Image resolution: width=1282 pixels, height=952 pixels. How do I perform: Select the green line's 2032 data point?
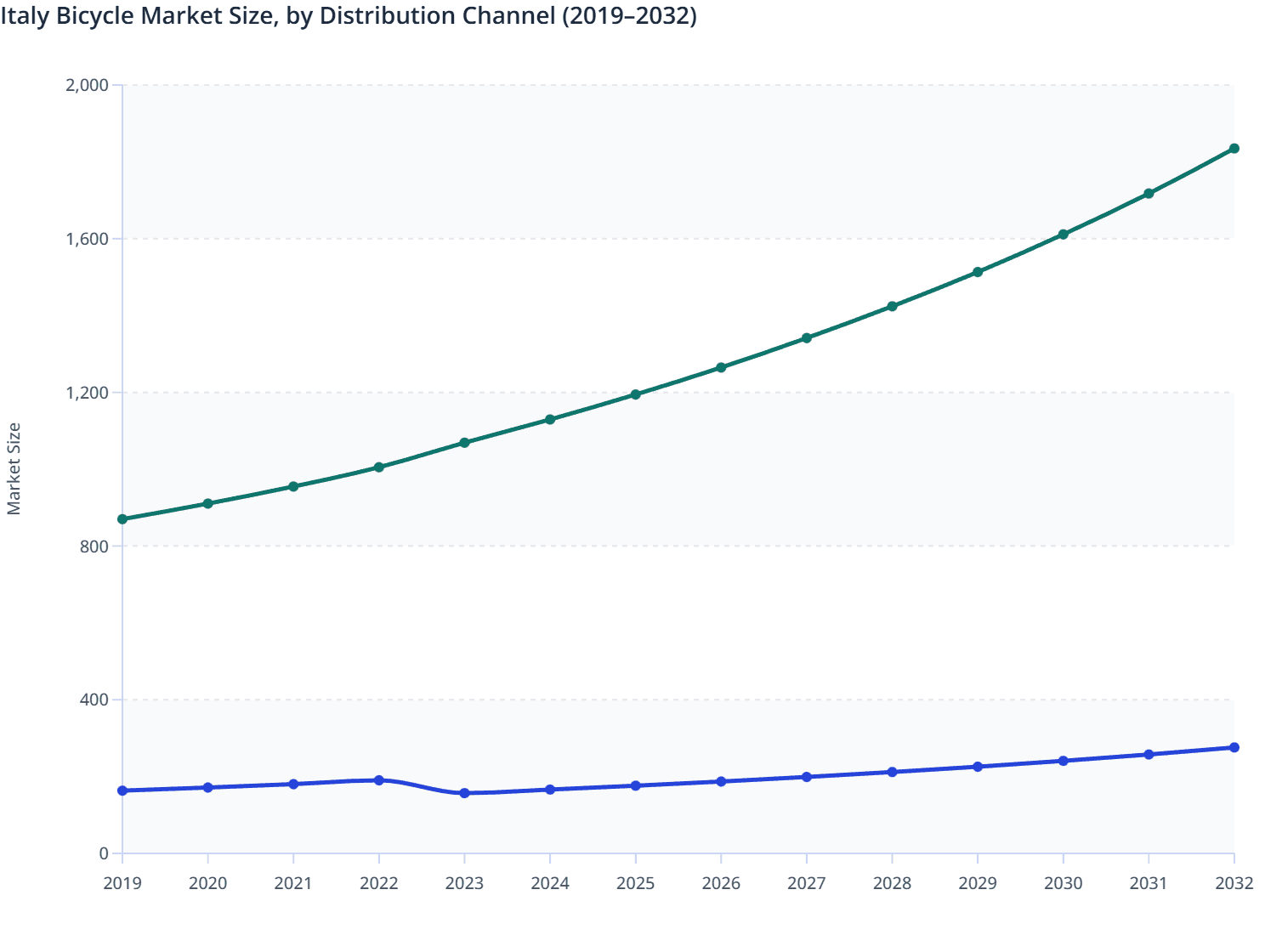click(x=1233, y=149)
